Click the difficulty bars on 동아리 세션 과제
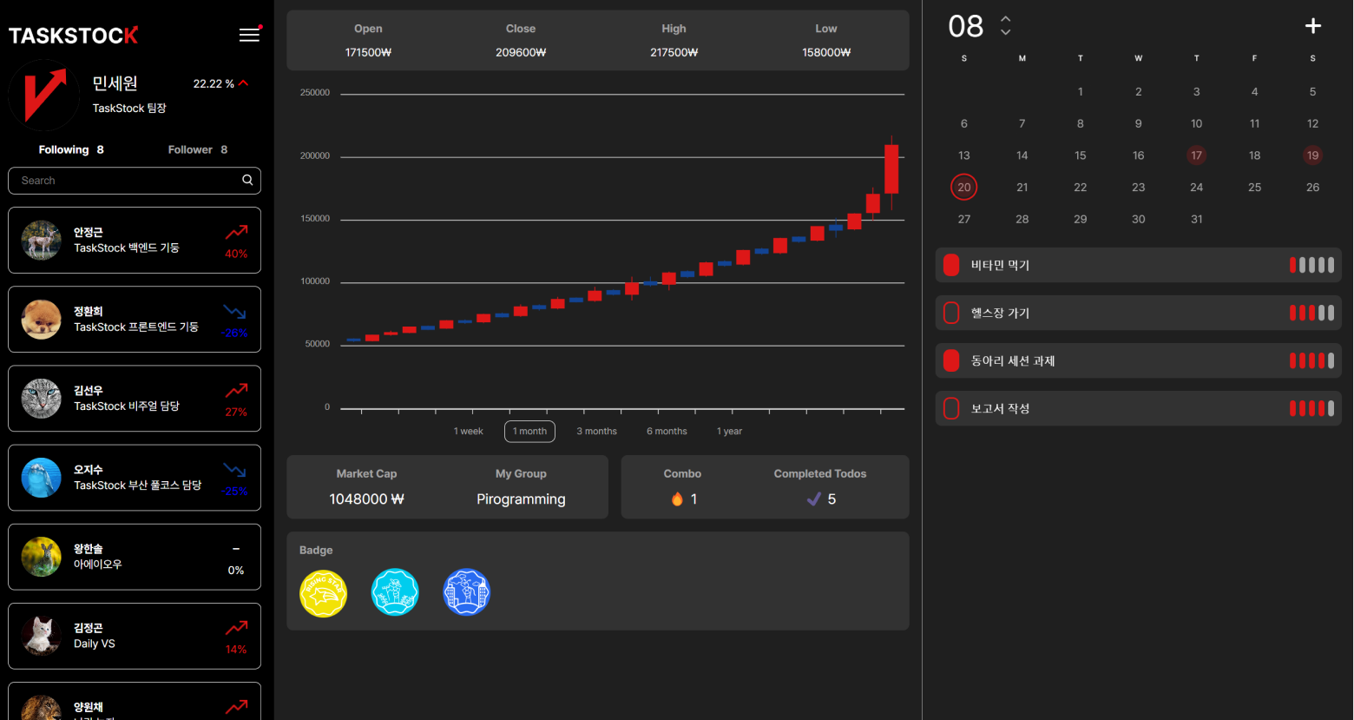This screenshot has width=1354, height=720. click(1311, 360)
